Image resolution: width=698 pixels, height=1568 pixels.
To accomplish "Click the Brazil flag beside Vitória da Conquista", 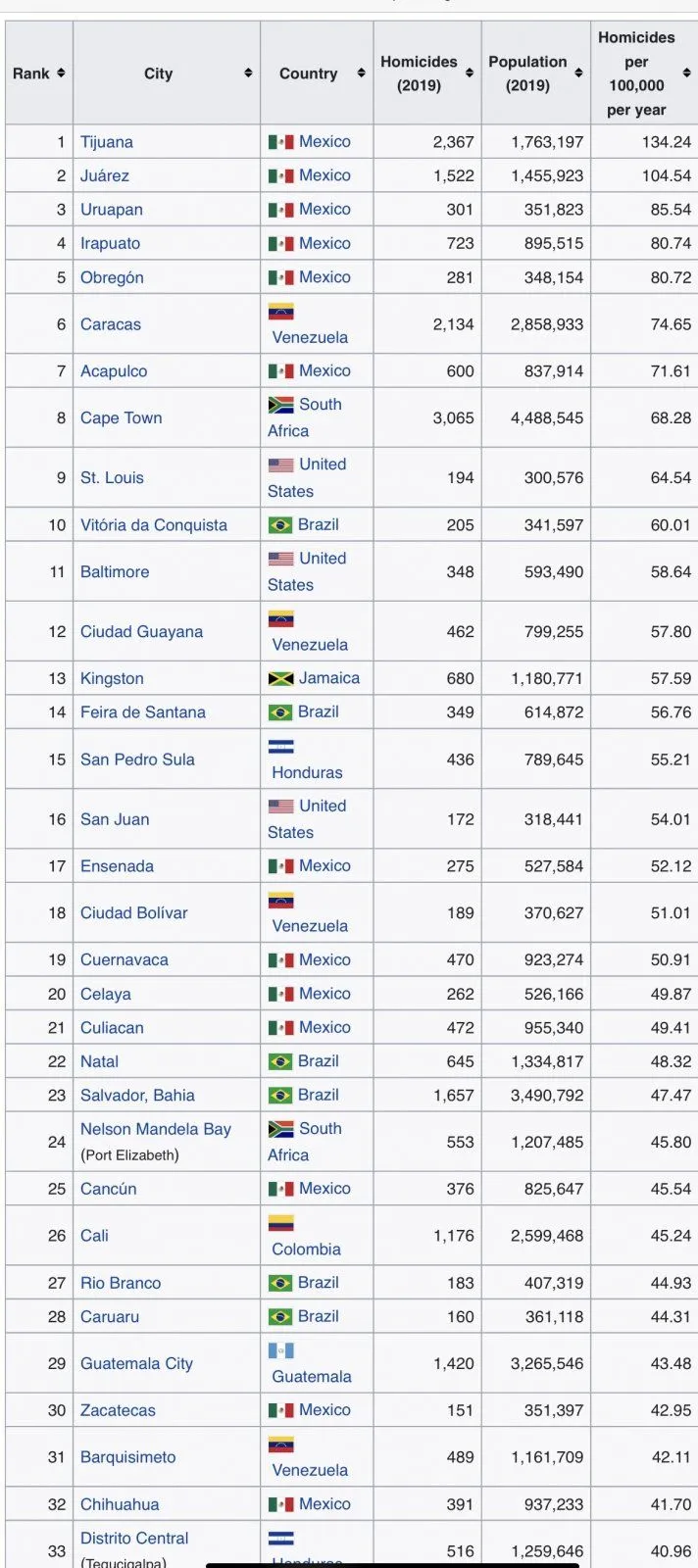I will 280,525.
